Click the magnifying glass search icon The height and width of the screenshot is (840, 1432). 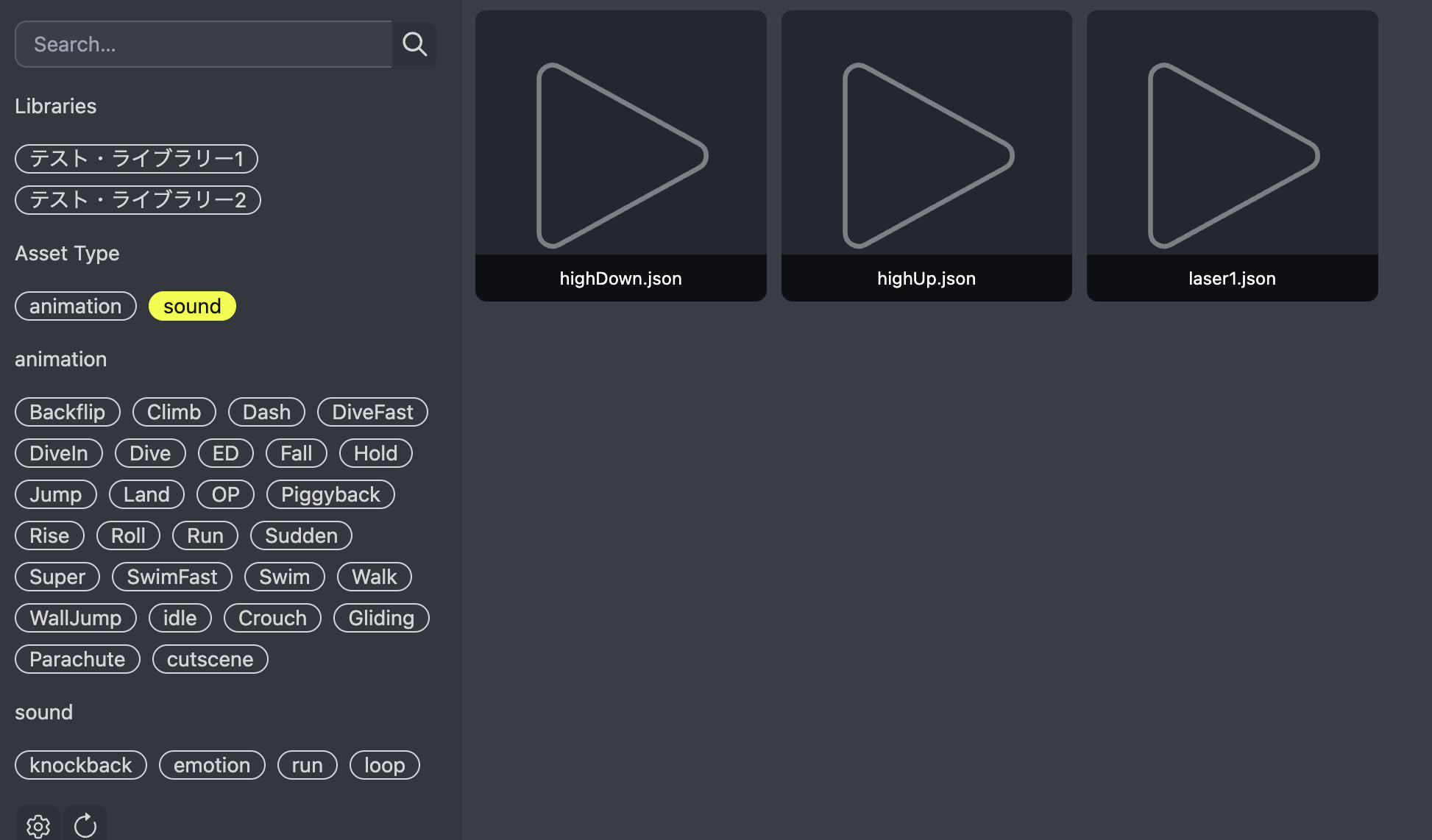tap(414, 44)
